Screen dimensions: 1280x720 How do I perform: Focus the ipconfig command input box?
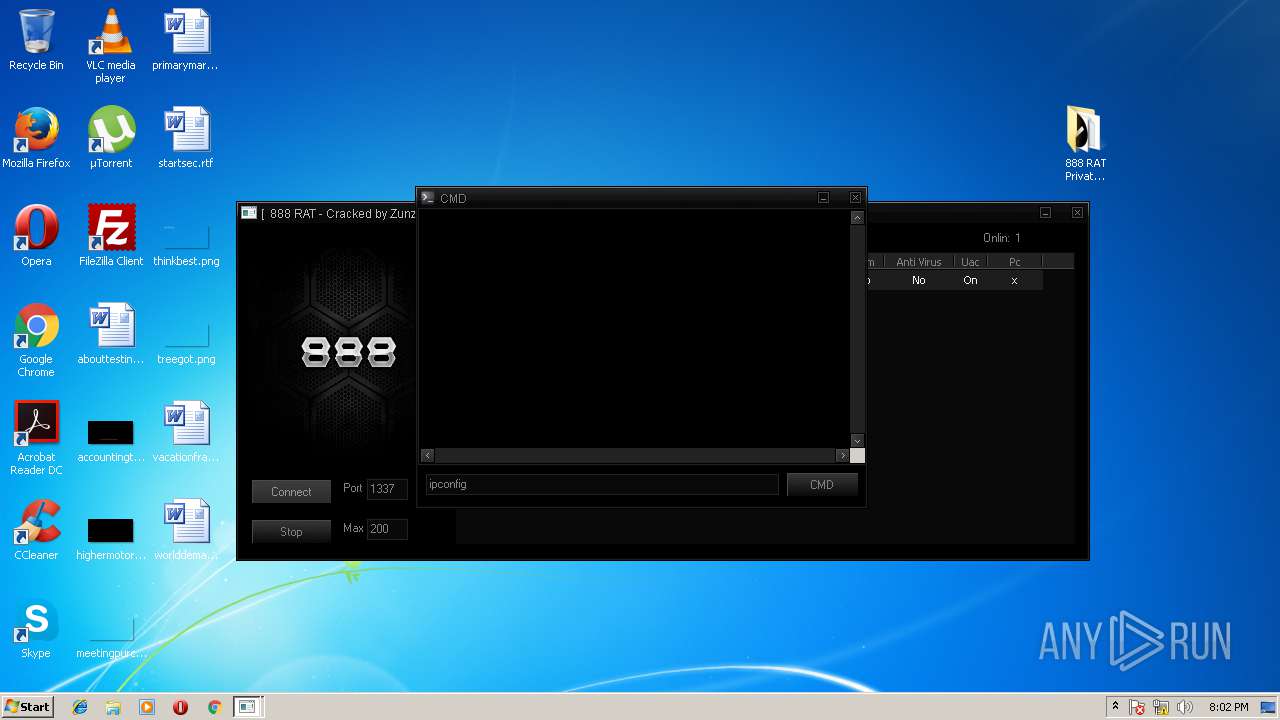[x=602, y=484]
